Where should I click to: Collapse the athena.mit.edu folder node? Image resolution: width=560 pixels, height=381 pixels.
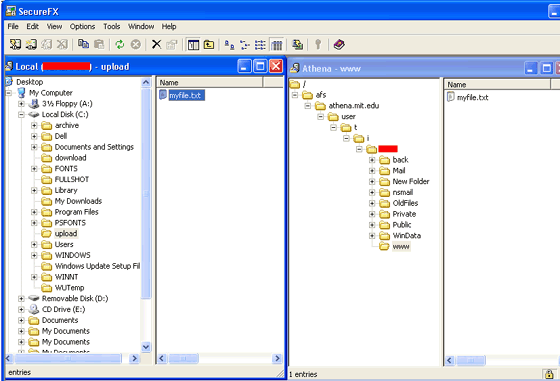click(x=308, y=106)
